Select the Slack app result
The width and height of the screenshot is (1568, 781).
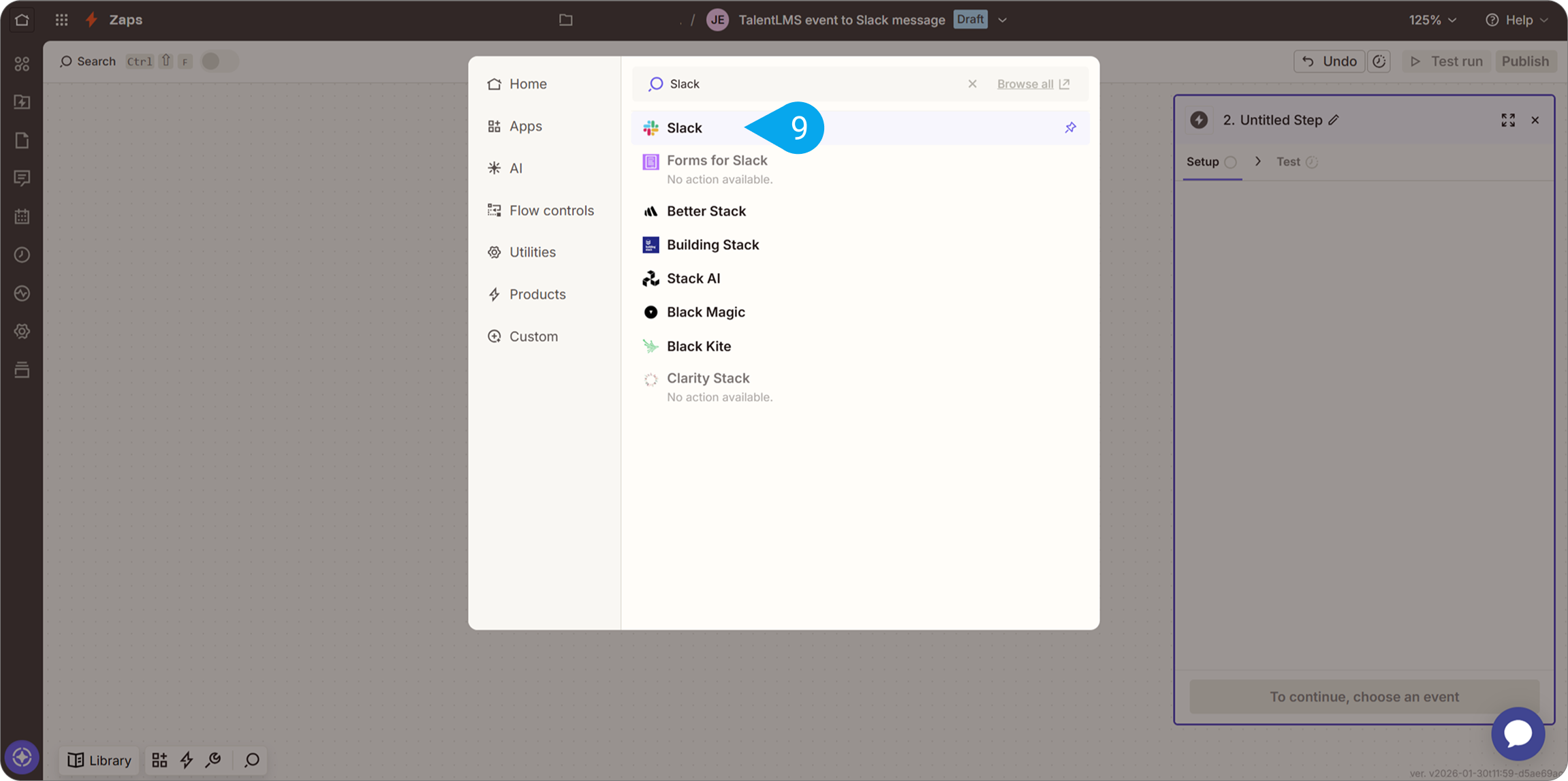click(x=684, y=128)
